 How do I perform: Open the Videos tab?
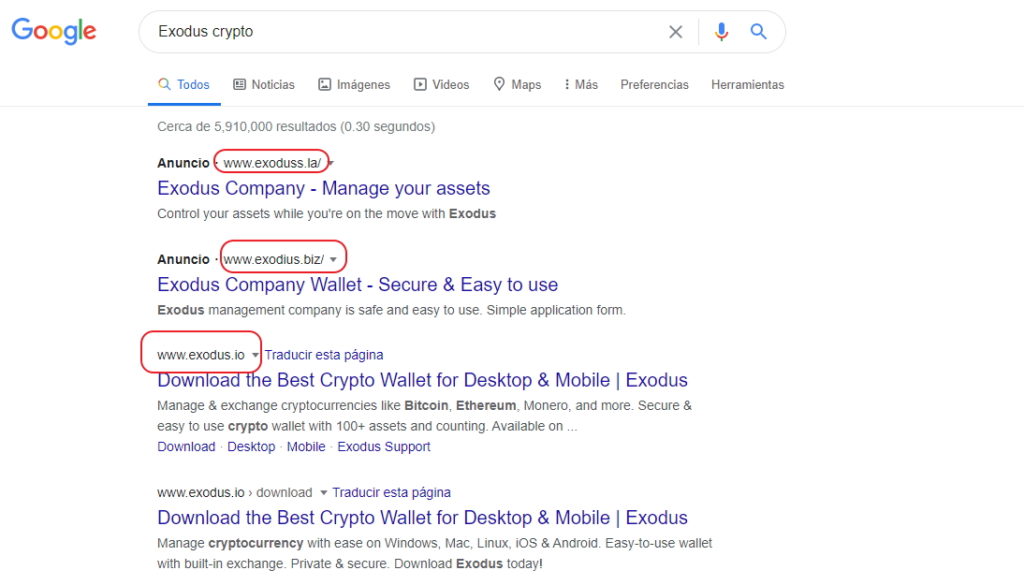(441, 85)
